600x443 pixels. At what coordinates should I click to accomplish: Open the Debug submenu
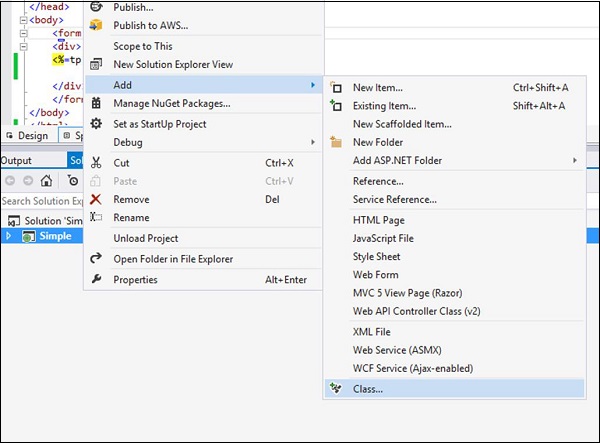[x=128, y=142]
